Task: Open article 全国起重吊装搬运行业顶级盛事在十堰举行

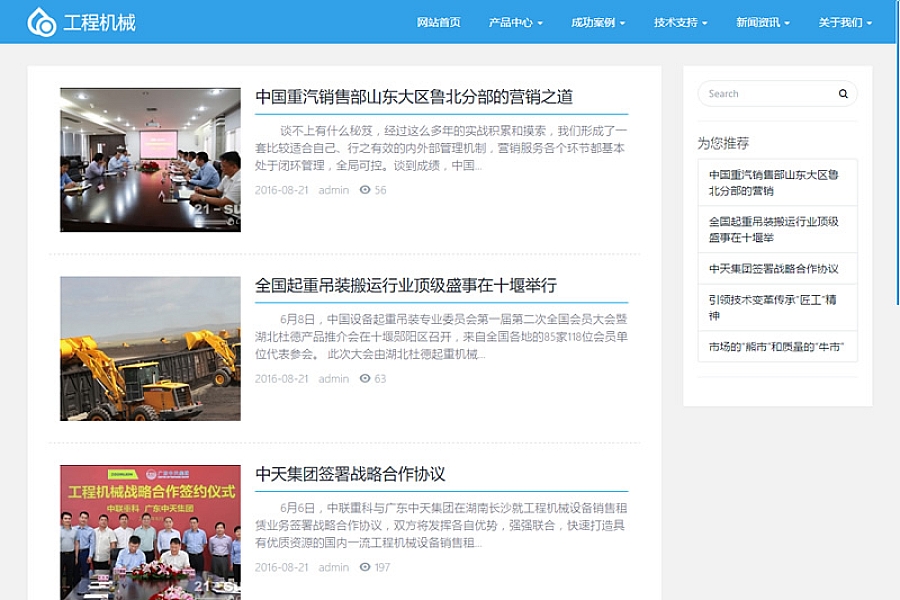Action: tap(406, 285)
